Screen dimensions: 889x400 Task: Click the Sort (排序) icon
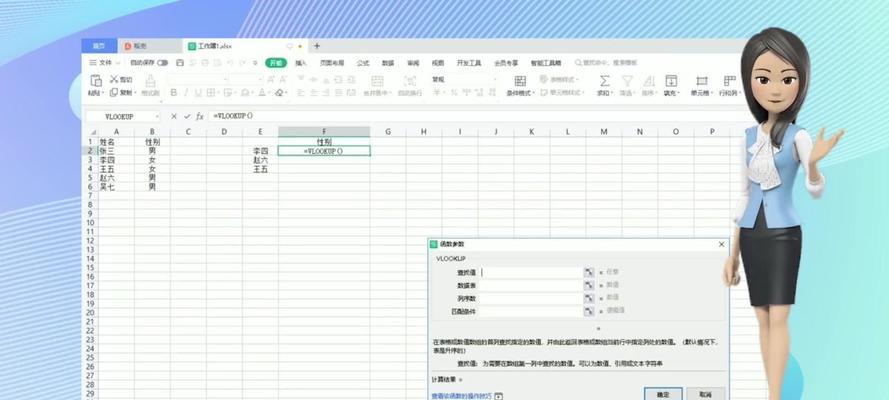point(649,80)
